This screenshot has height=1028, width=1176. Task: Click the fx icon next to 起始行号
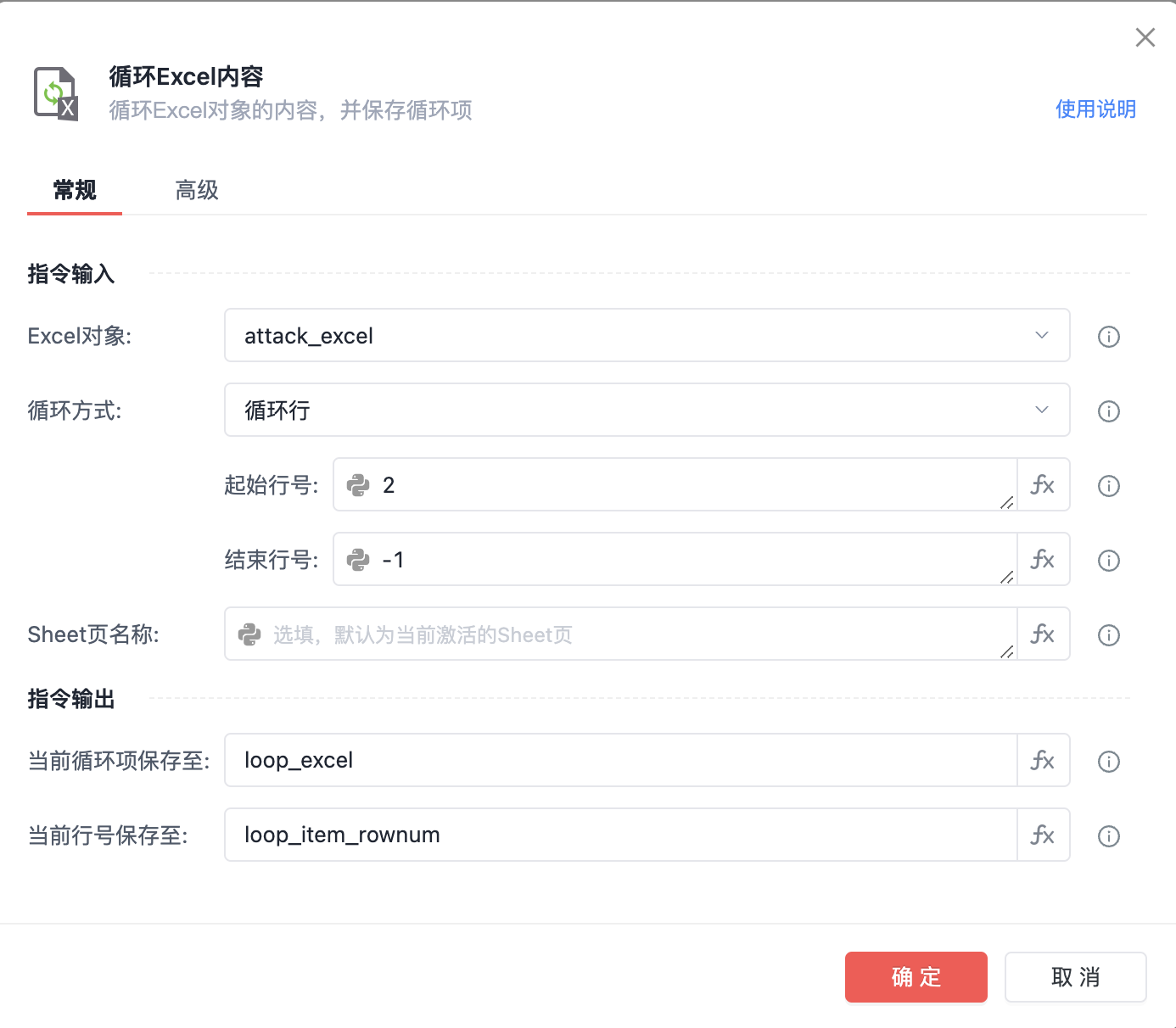tap(1043, 484)
